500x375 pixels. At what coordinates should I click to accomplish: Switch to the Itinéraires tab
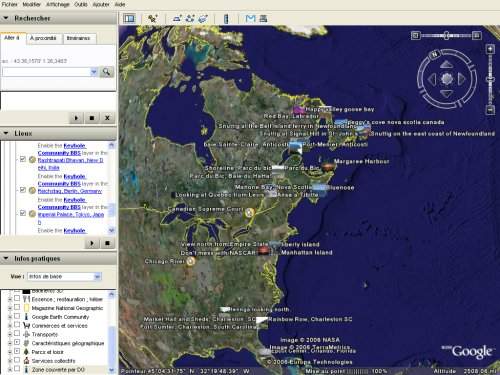[79, 38]
